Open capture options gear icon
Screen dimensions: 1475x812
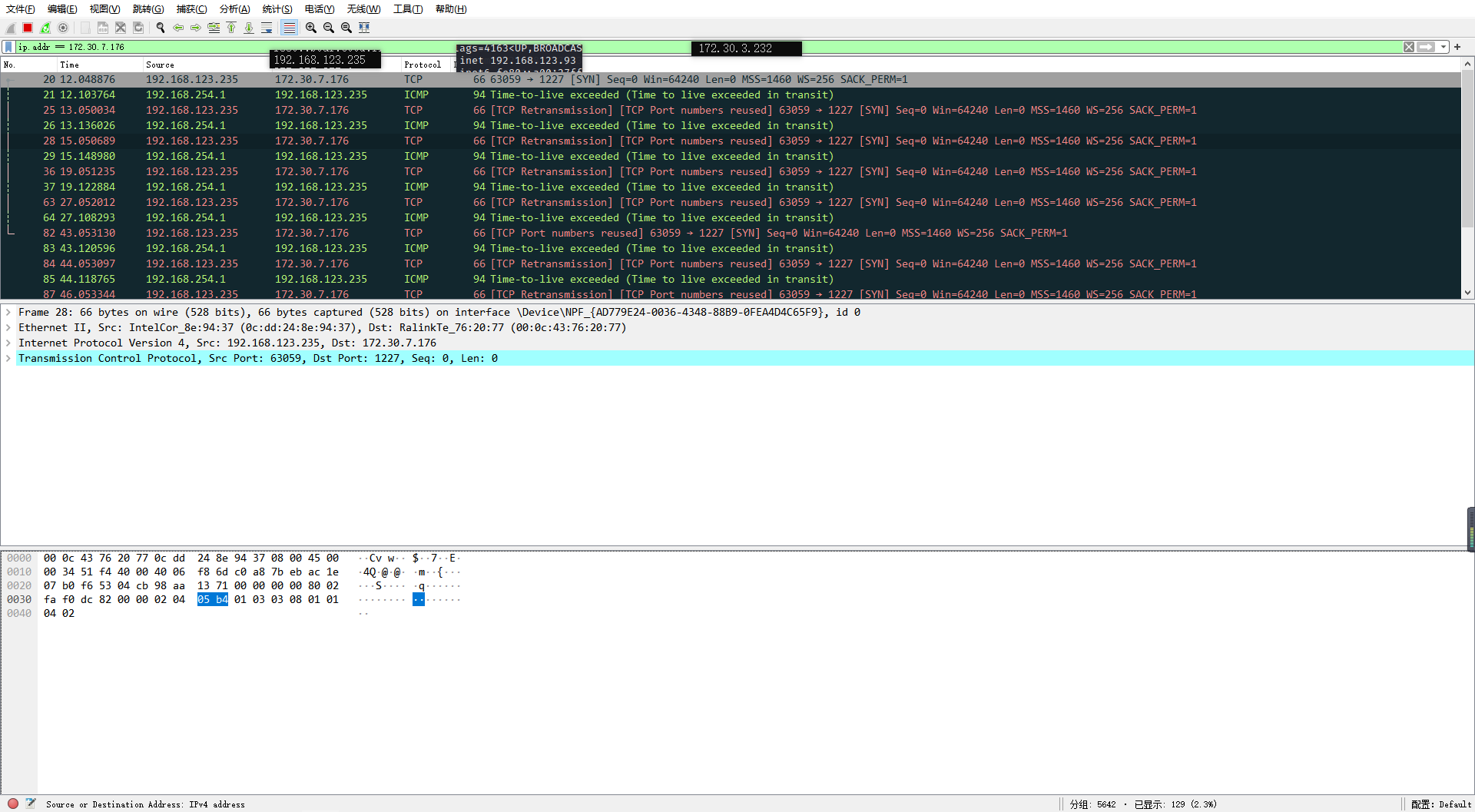click(x=63, y=28)
